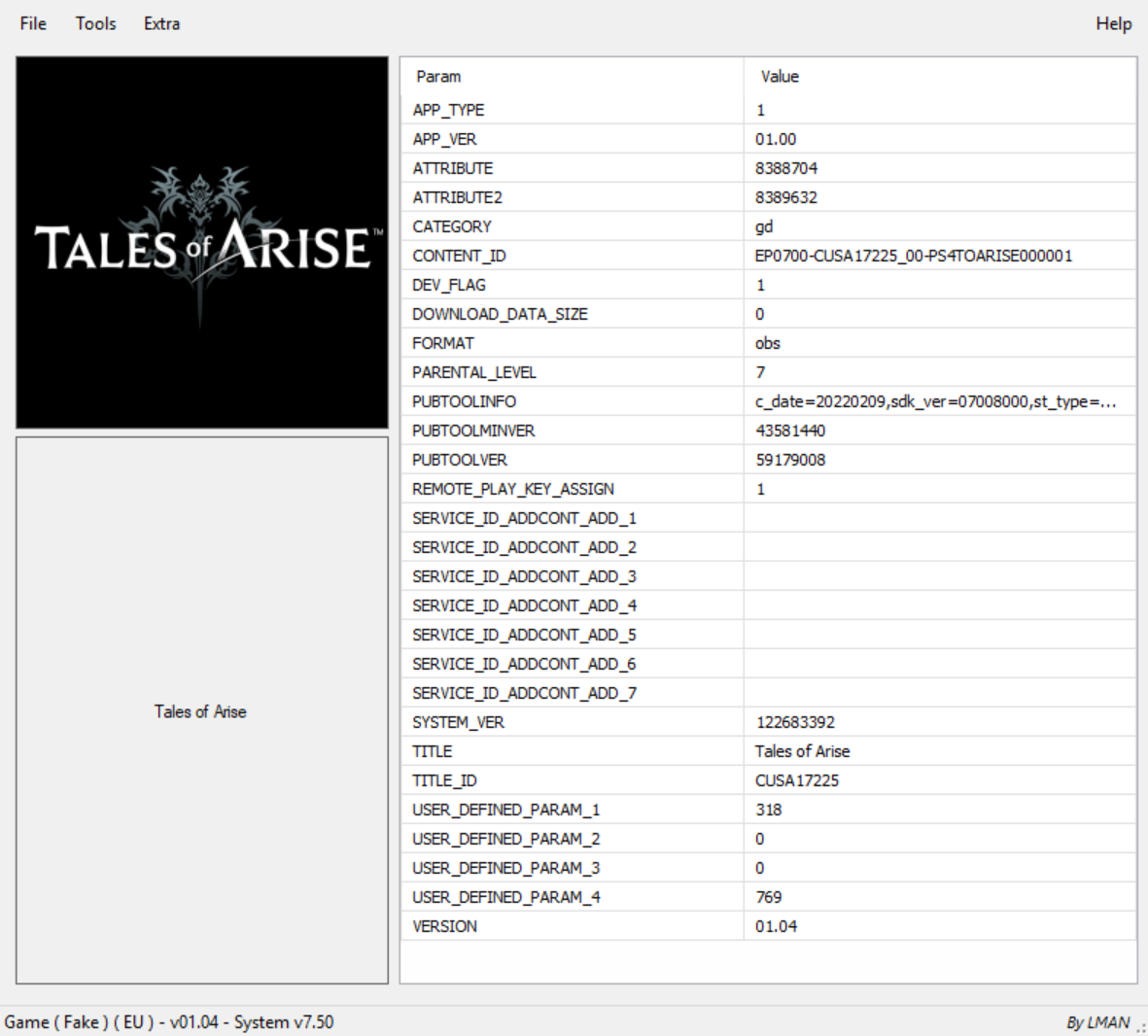Click the parental level value 7

[760, 372]
